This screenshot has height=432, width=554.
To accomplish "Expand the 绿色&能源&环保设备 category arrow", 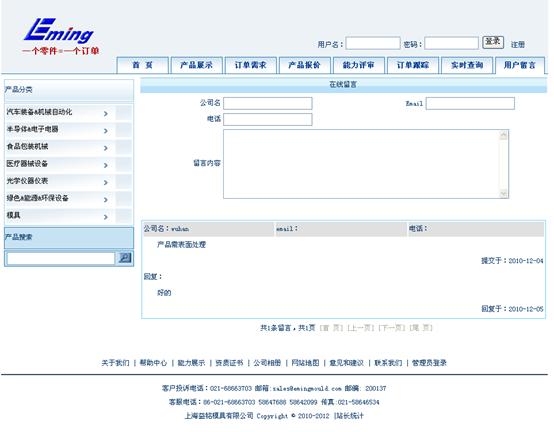I will coord(106,200).
